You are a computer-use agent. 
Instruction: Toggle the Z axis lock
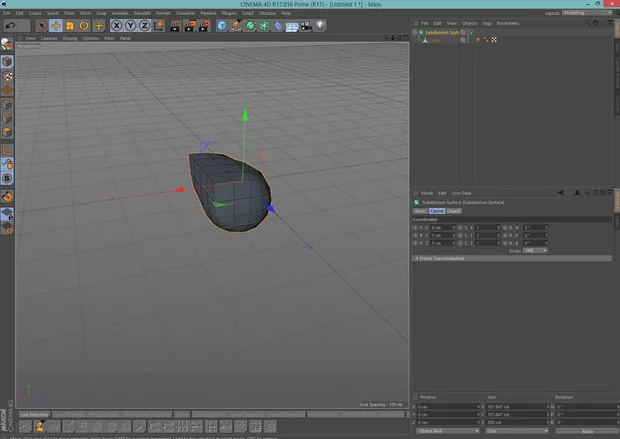[x=145, y=25]
